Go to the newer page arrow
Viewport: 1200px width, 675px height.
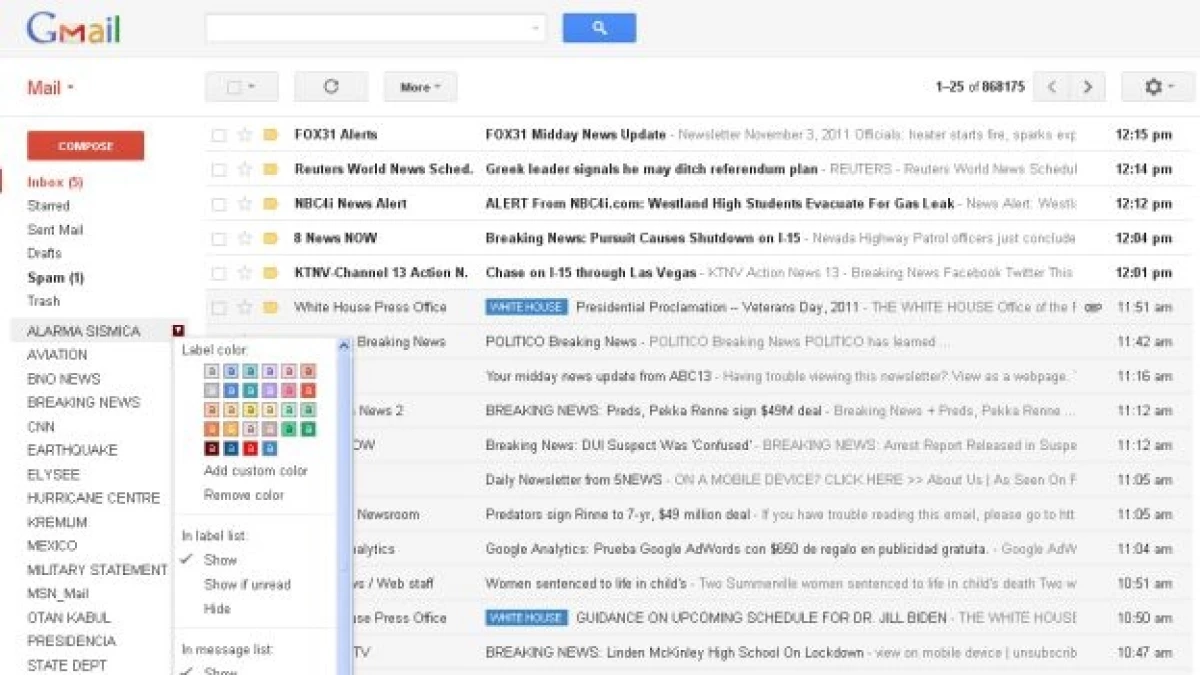[x=1051, y=87]
